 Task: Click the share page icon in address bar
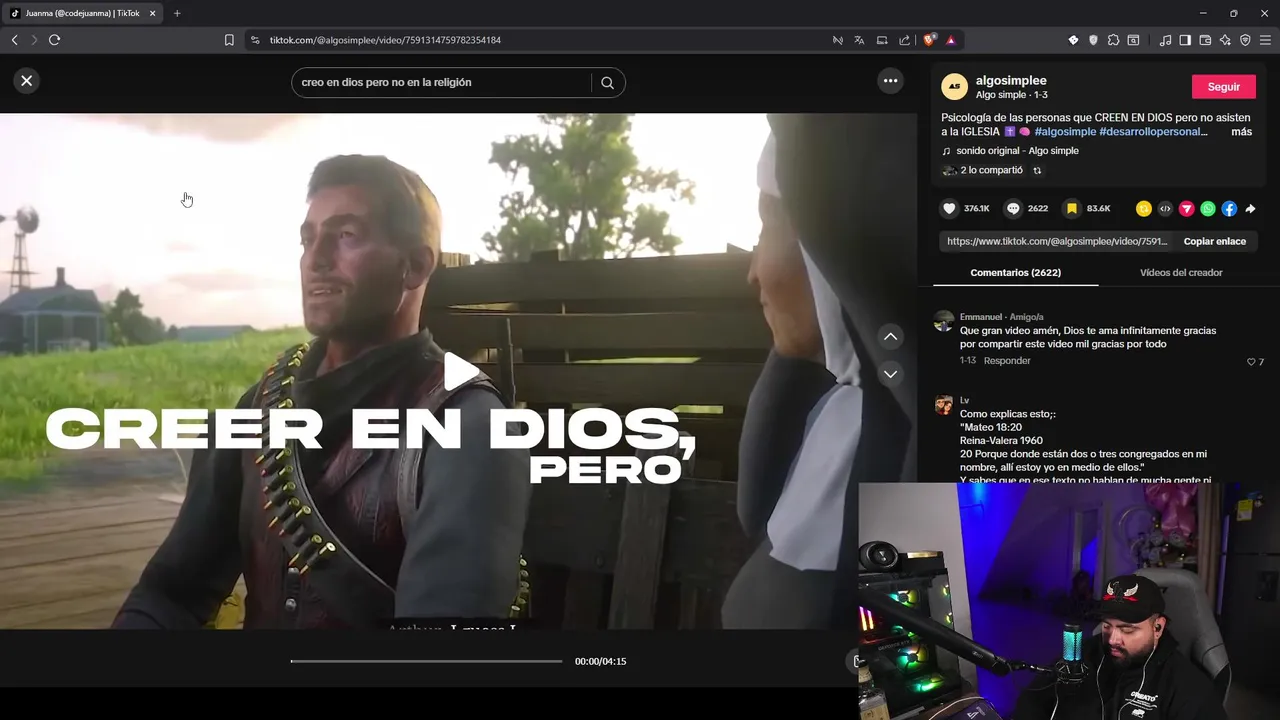click(x=904, y=40)
